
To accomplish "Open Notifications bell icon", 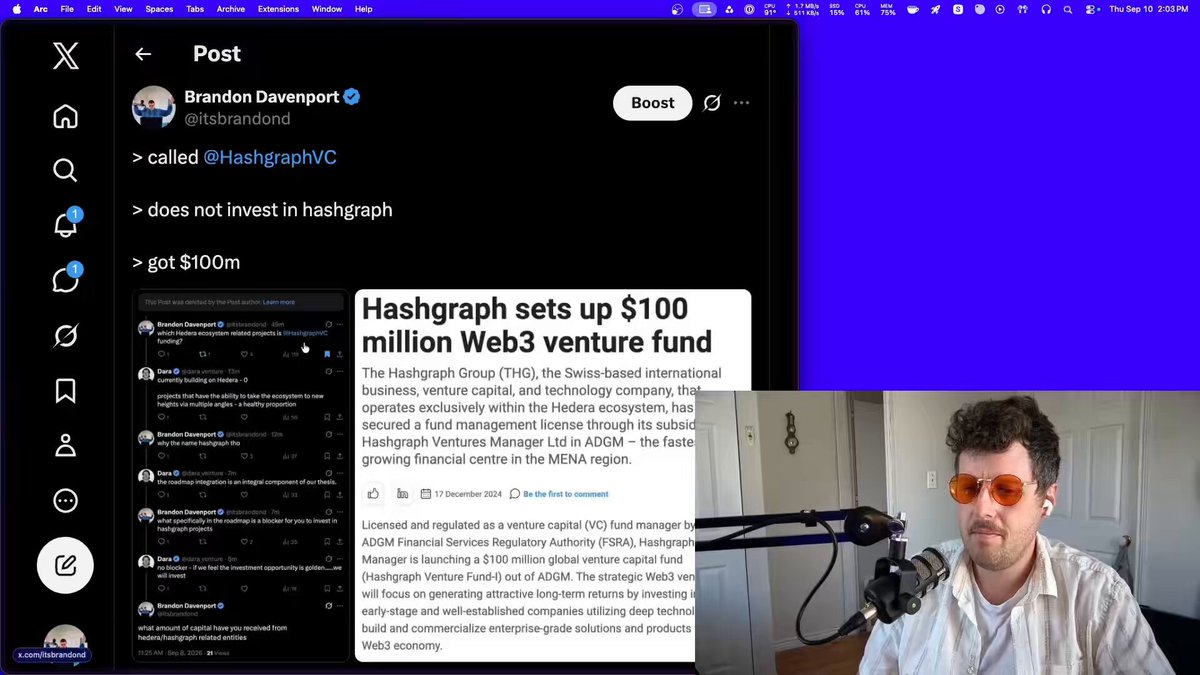I will 65,225.
